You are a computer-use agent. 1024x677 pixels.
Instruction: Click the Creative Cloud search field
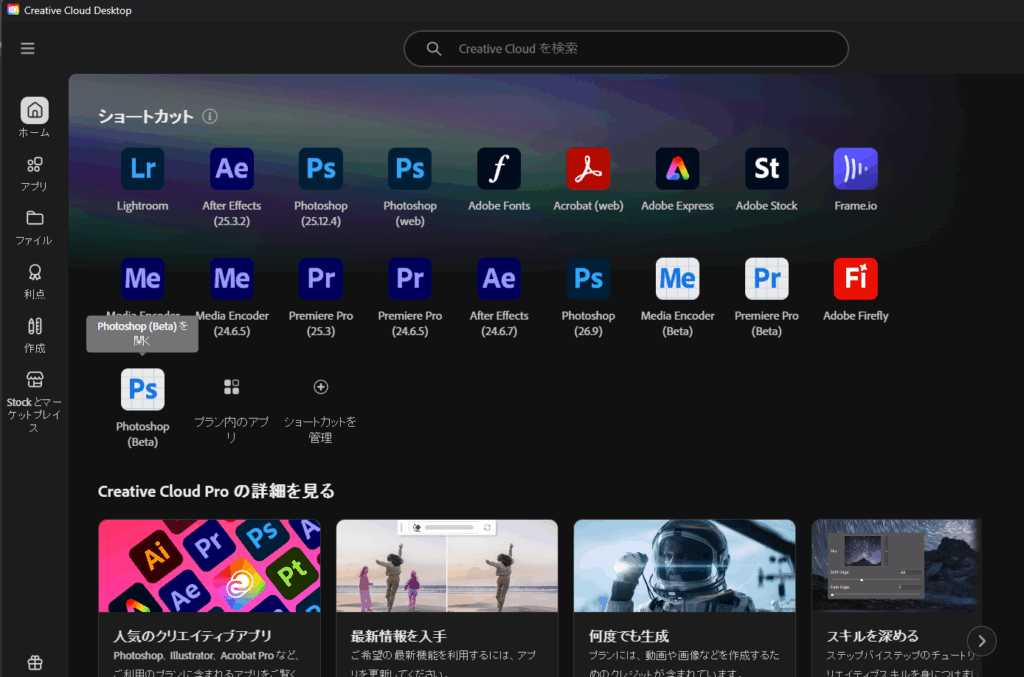(x=626, y=48)
